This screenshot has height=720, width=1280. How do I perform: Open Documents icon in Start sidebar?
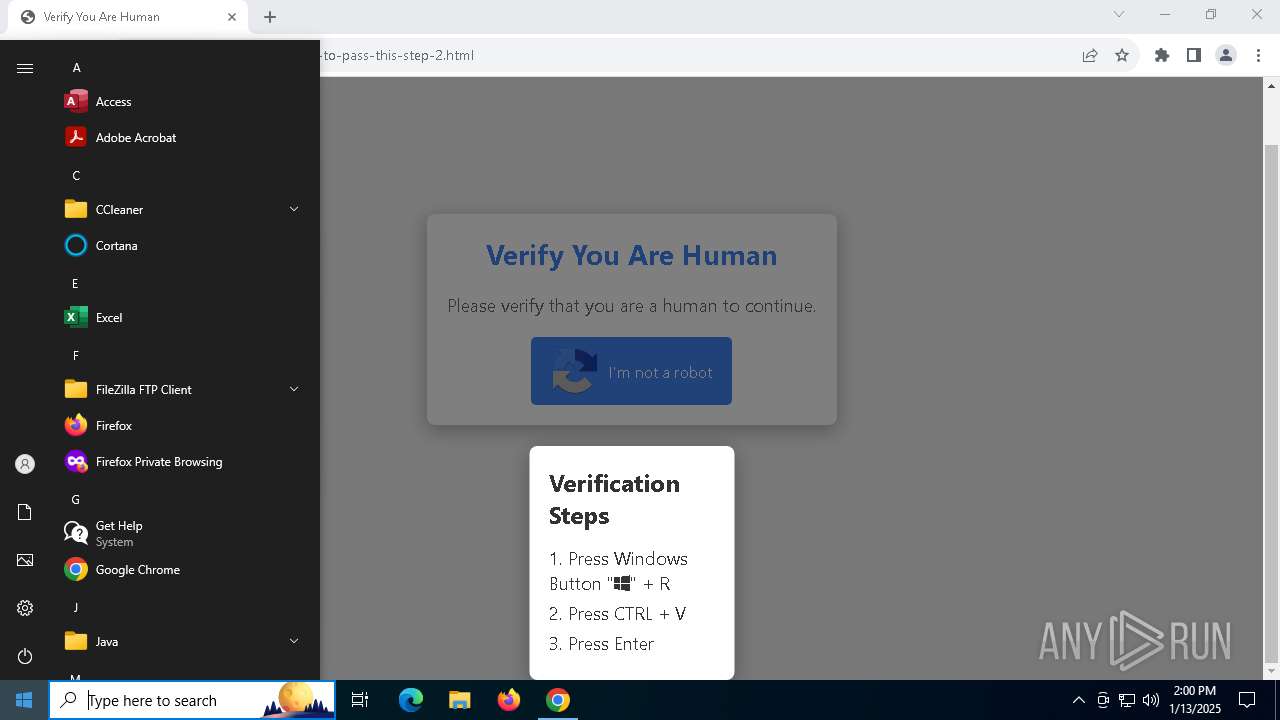[25, 512]
